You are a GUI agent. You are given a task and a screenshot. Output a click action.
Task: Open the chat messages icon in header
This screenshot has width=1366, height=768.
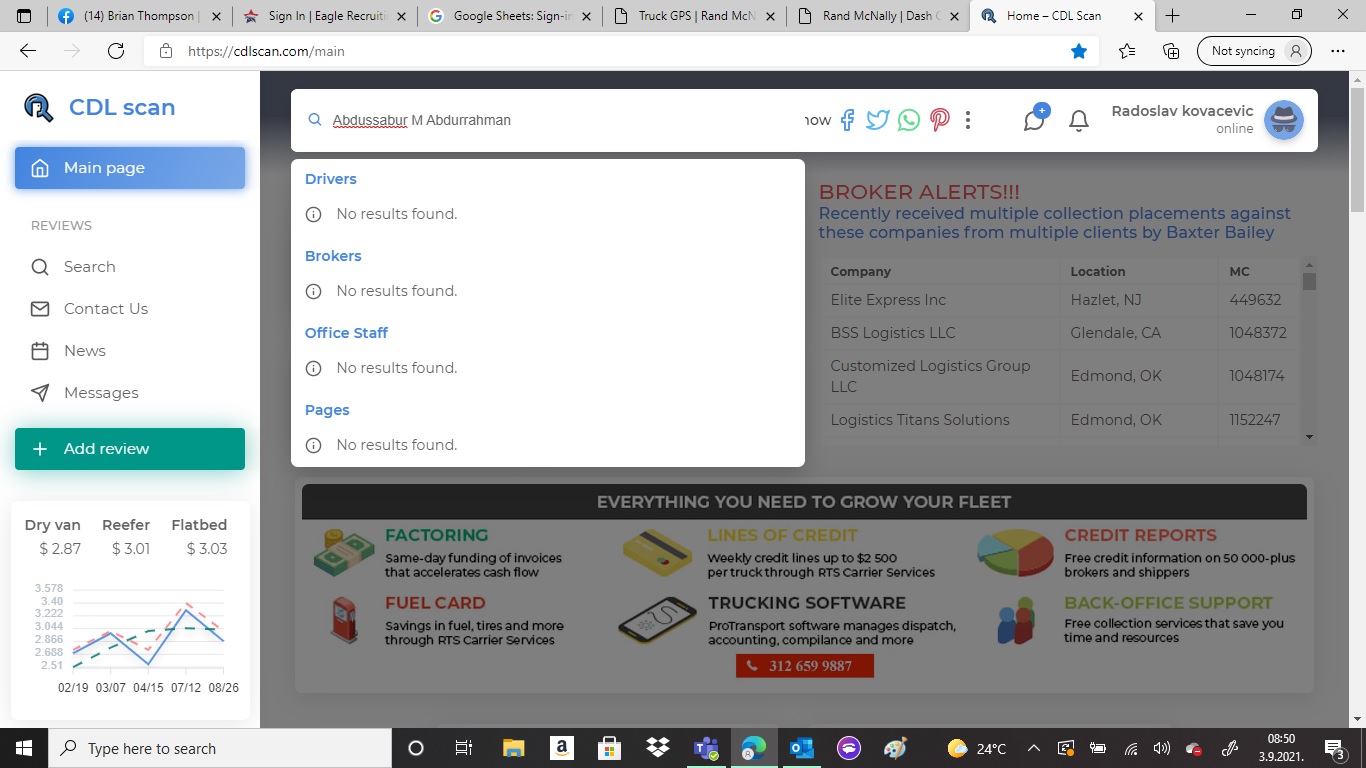(1034, 120)
